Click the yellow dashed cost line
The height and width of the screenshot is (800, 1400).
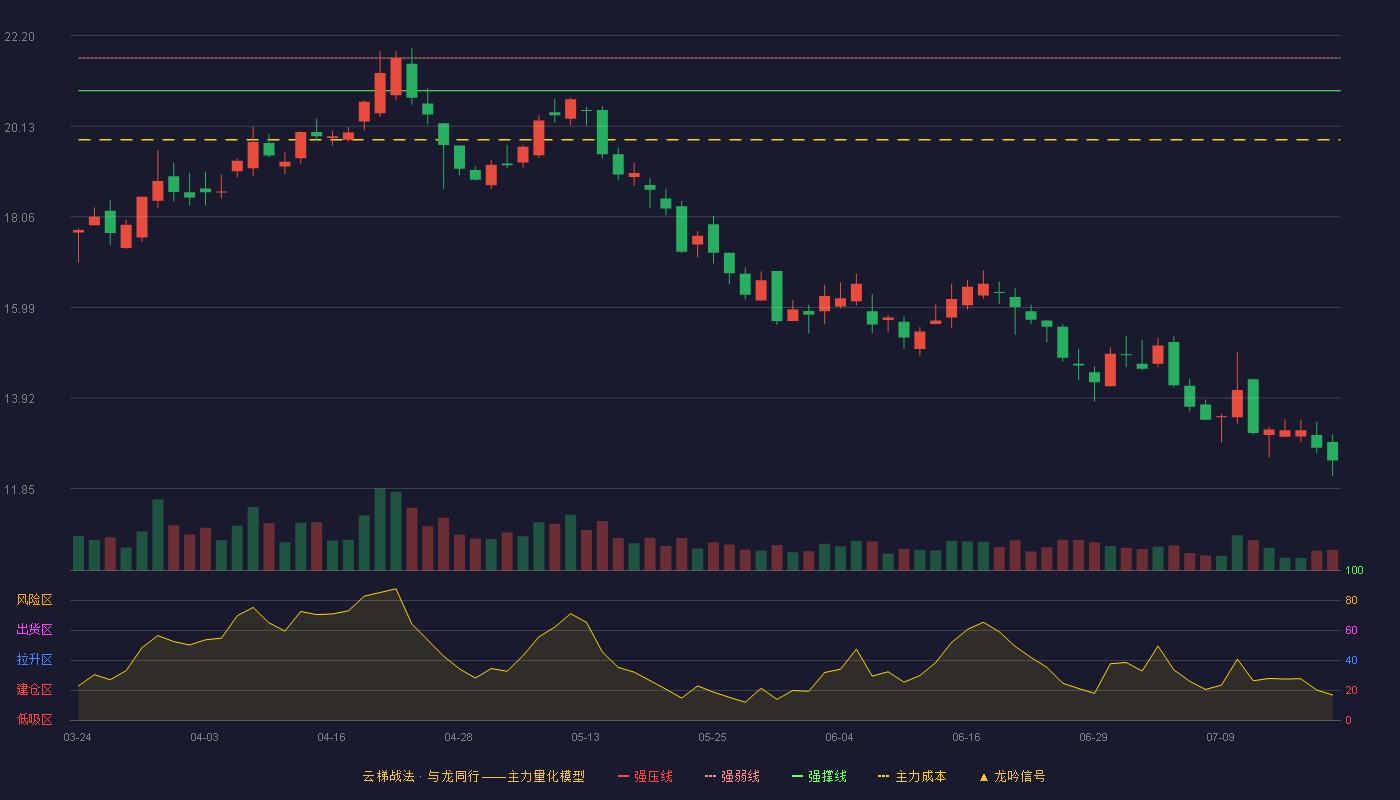[x=709, y=140]
